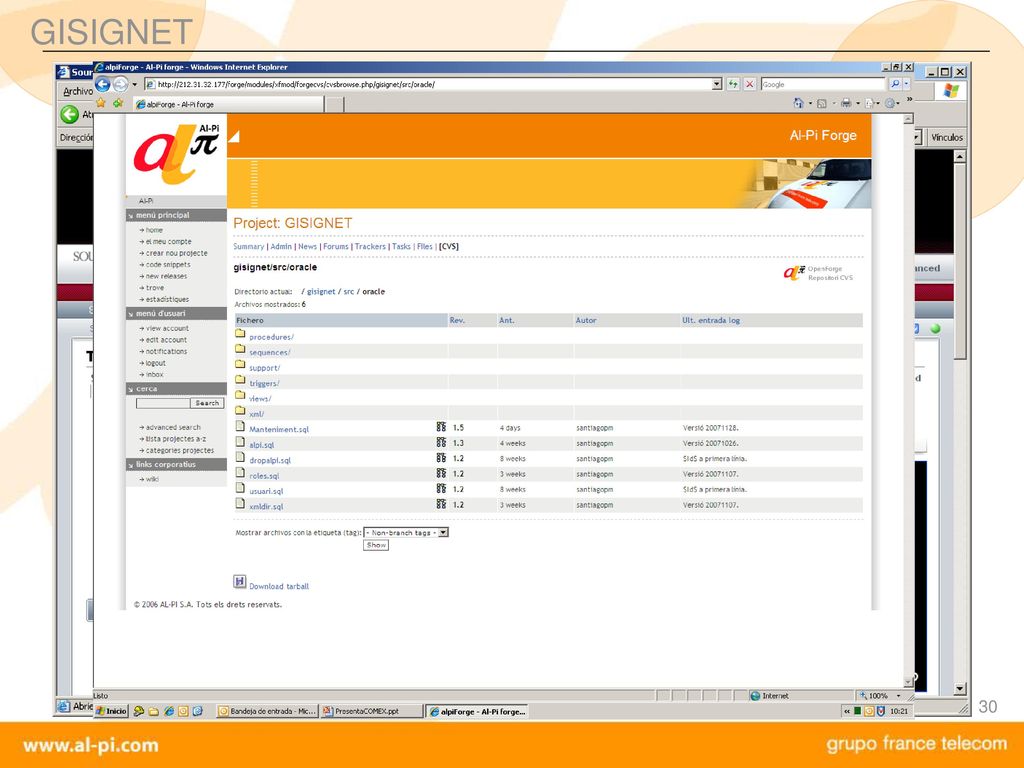The width and height of the screenshot is (1024, 768).
Task: Click the file icon of roles.sql
Action: click(240, 473)
